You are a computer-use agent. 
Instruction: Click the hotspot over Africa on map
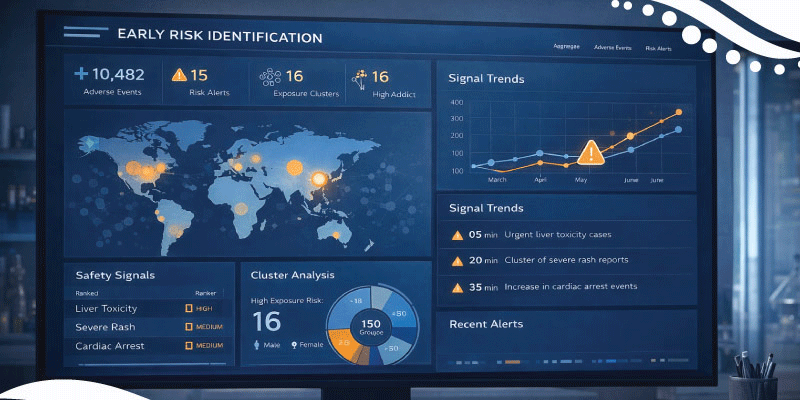(x=241, y=208)
